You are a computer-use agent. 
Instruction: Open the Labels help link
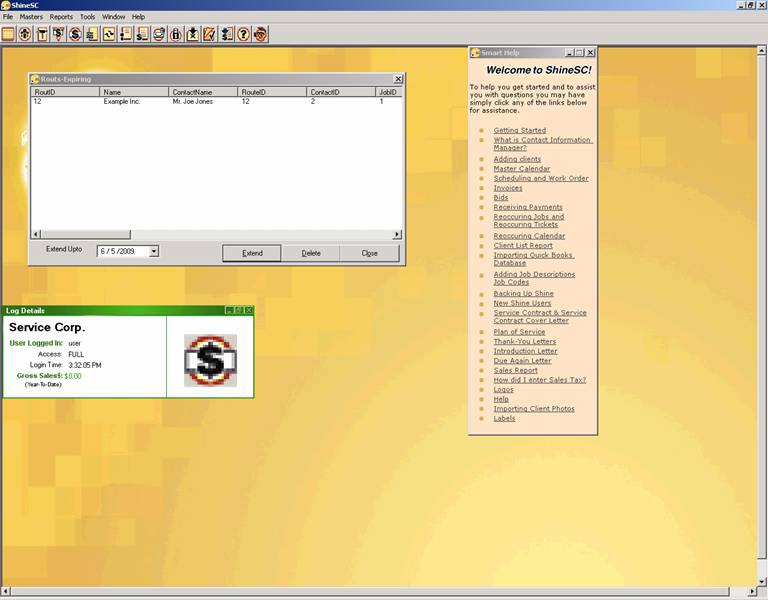pyautogui.click(x=504, y=418)
